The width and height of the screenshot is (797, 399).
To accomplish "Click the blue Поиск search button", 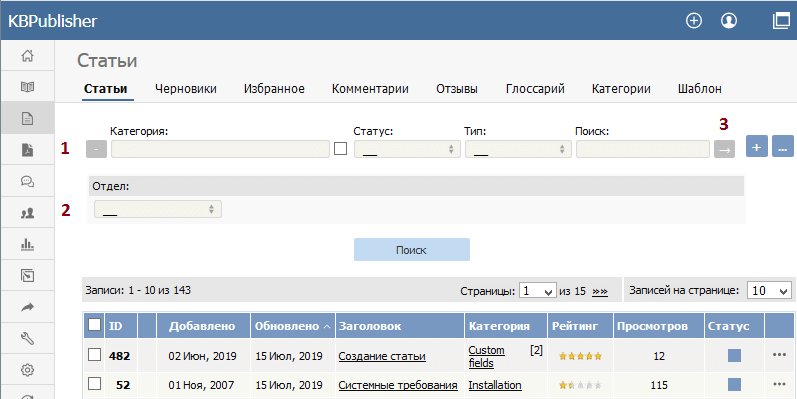I will click(412, 250).
